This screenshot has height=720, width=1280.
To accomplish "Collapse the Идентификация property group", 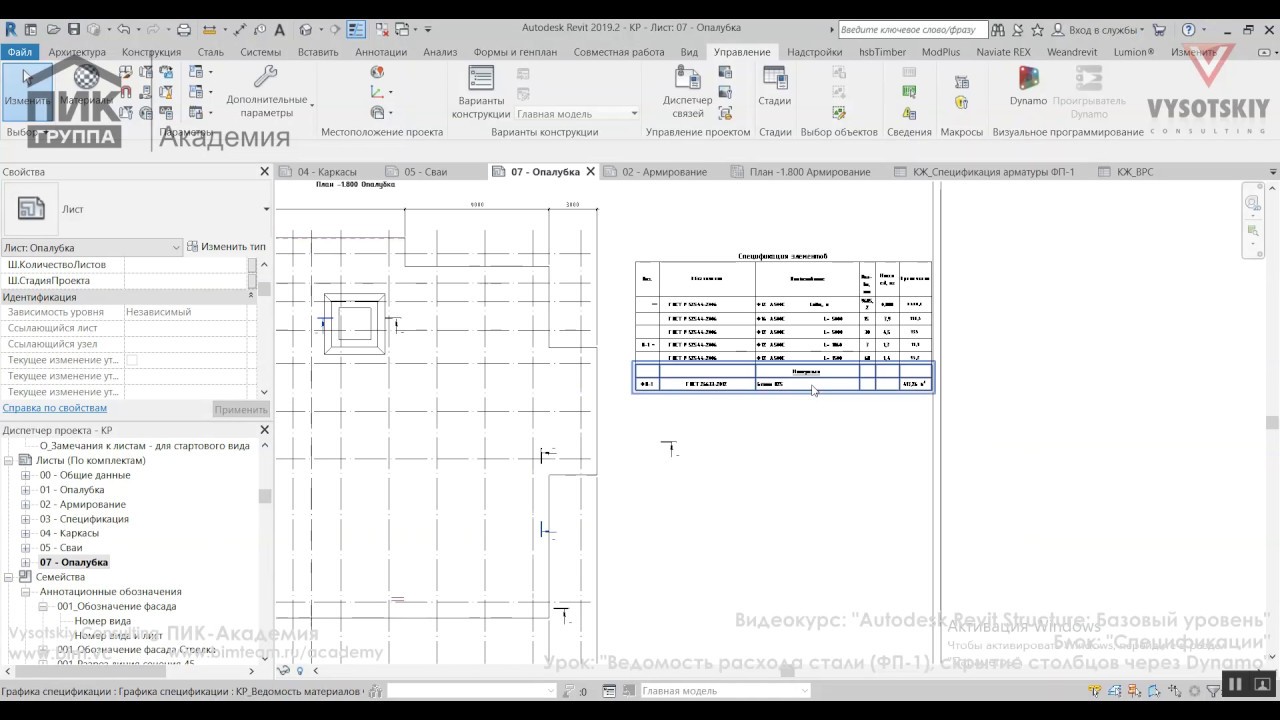I will pyautogui.click(x=251, y=297).
